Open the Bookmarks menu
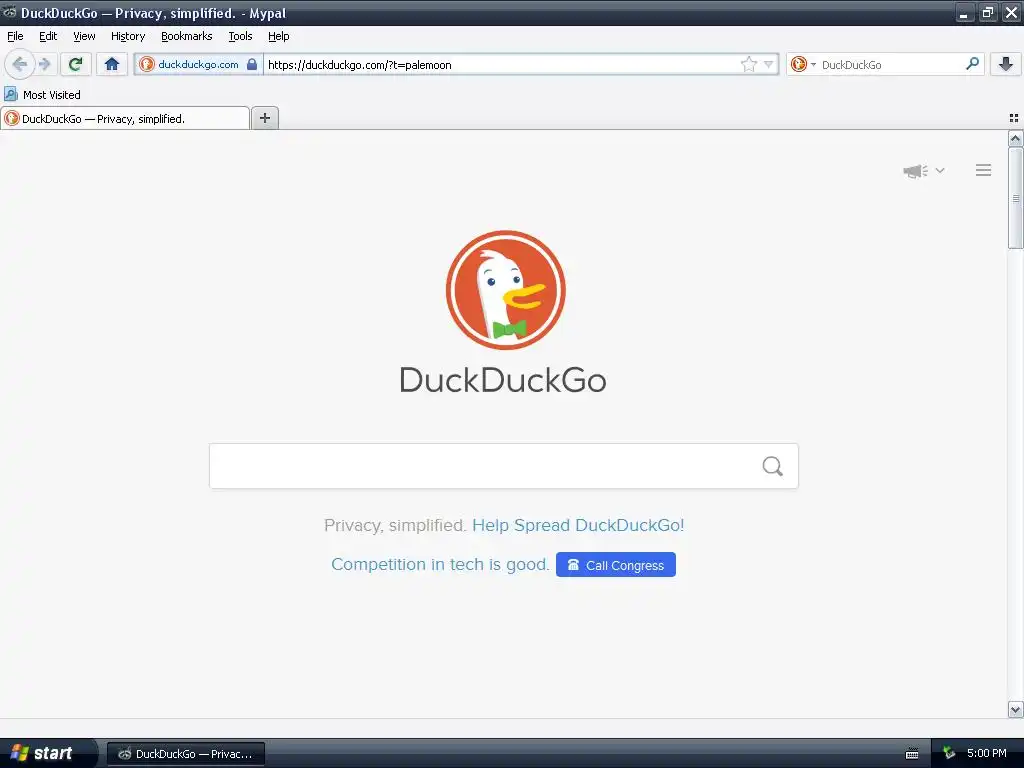The height and width of the screenshot is (768, 1024). tap(186, 36)
